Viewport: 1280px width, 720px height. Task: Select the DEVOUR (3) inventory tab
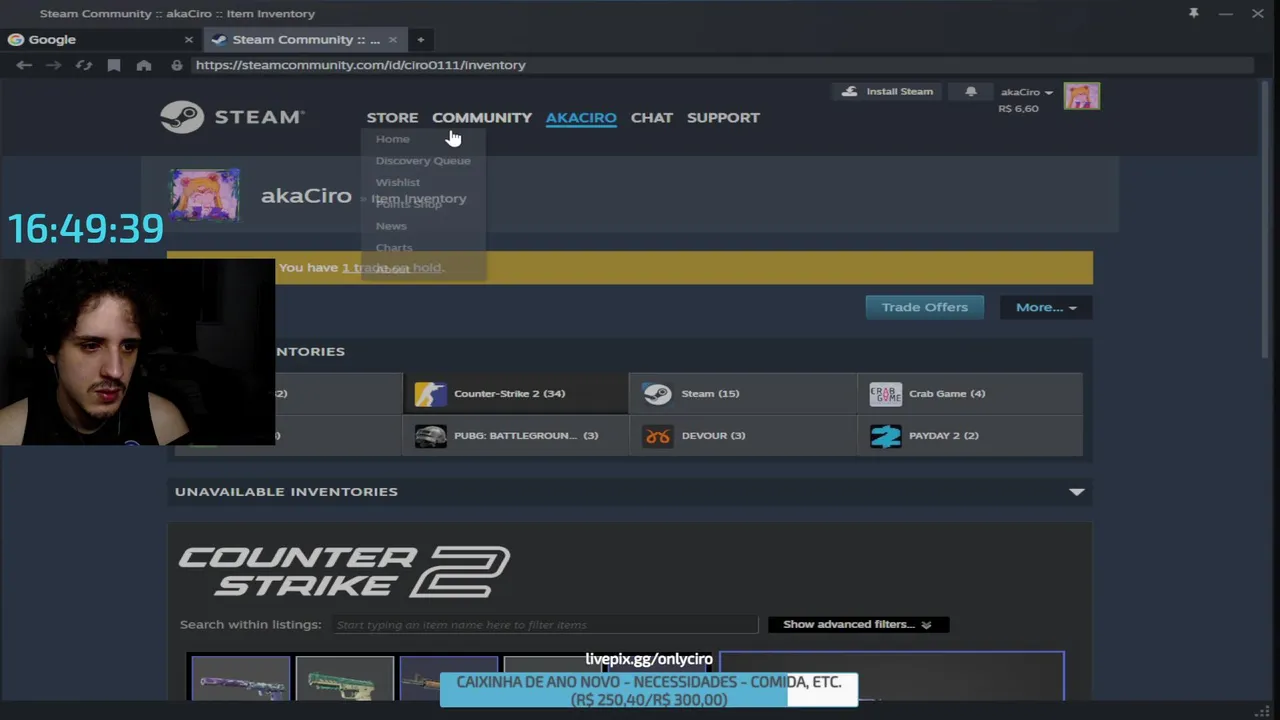742,436
